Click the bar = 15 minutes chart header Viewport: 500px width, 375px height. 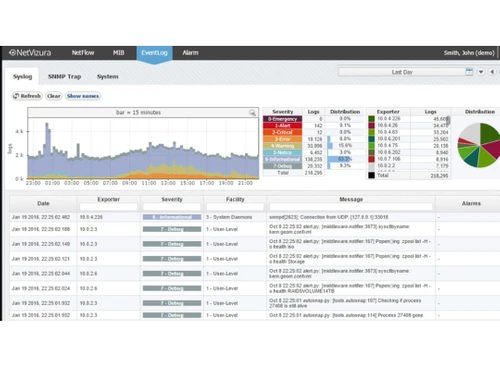(138, 113)
